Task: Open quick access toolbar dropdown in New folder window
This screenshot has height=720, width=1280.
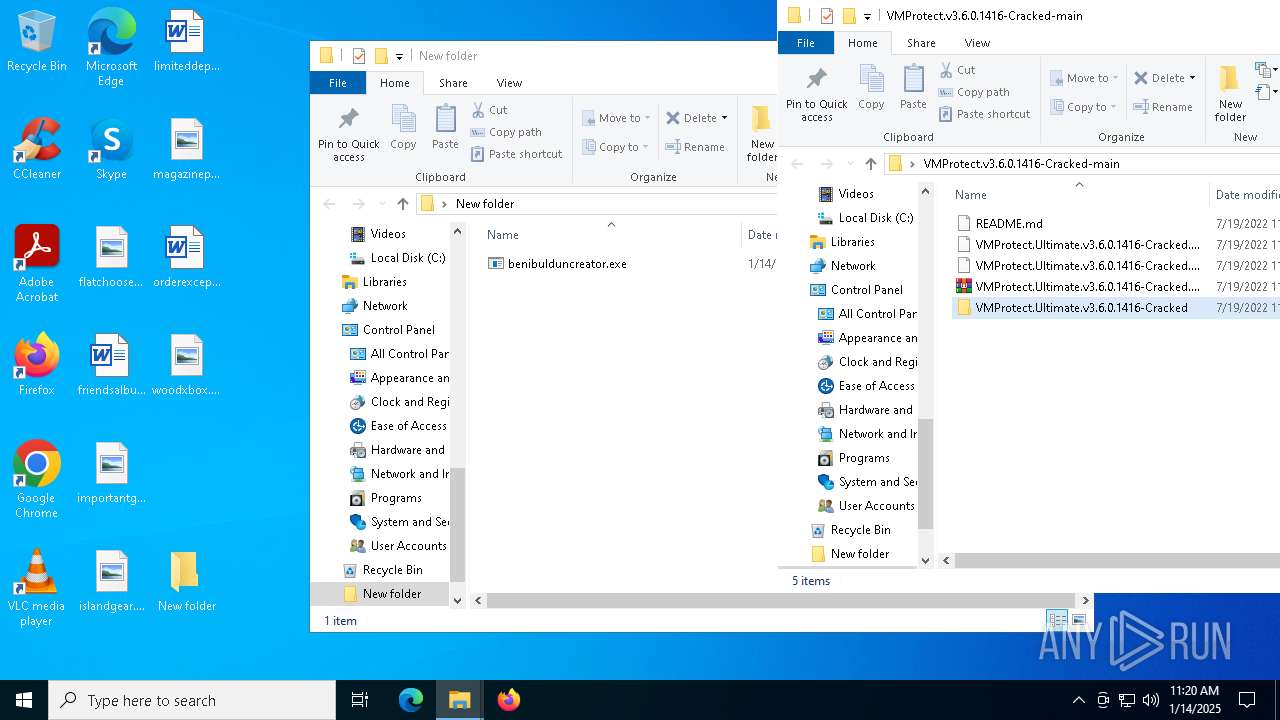Action: click(x=399, y=57)
